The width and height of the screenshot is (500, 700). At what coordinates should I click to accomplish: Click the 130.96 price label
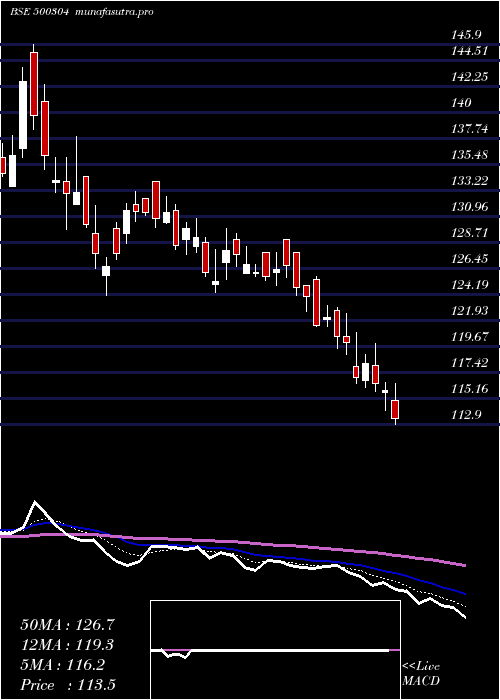469,207
